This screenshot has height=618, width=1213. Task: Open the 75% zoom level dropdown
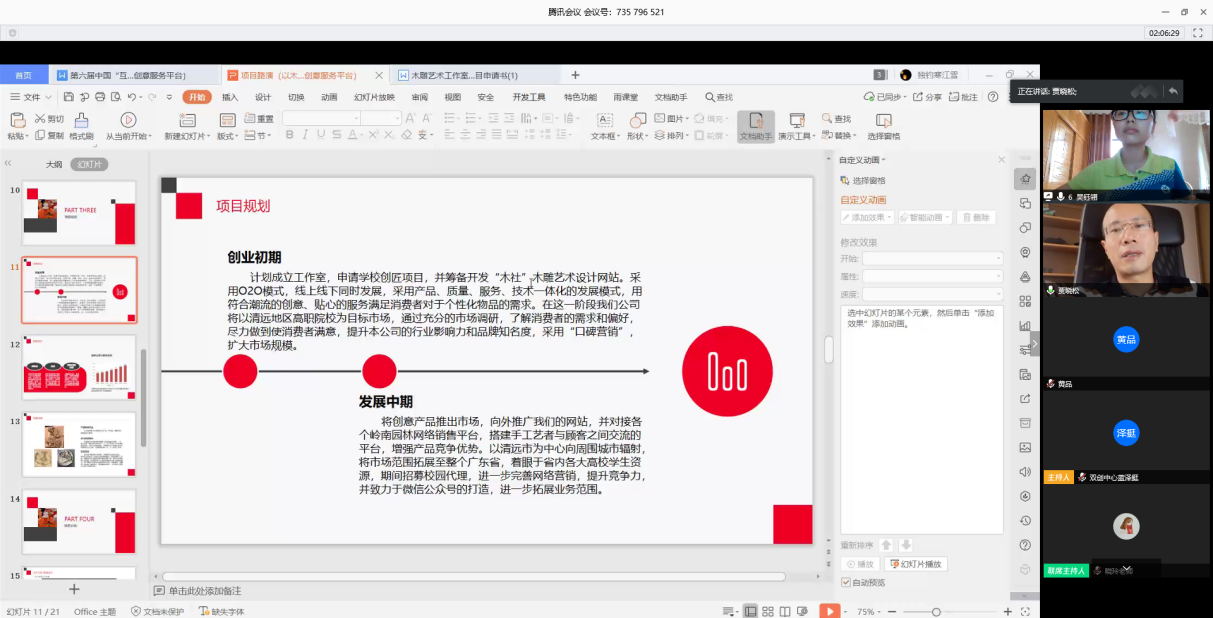click(870, 611)
